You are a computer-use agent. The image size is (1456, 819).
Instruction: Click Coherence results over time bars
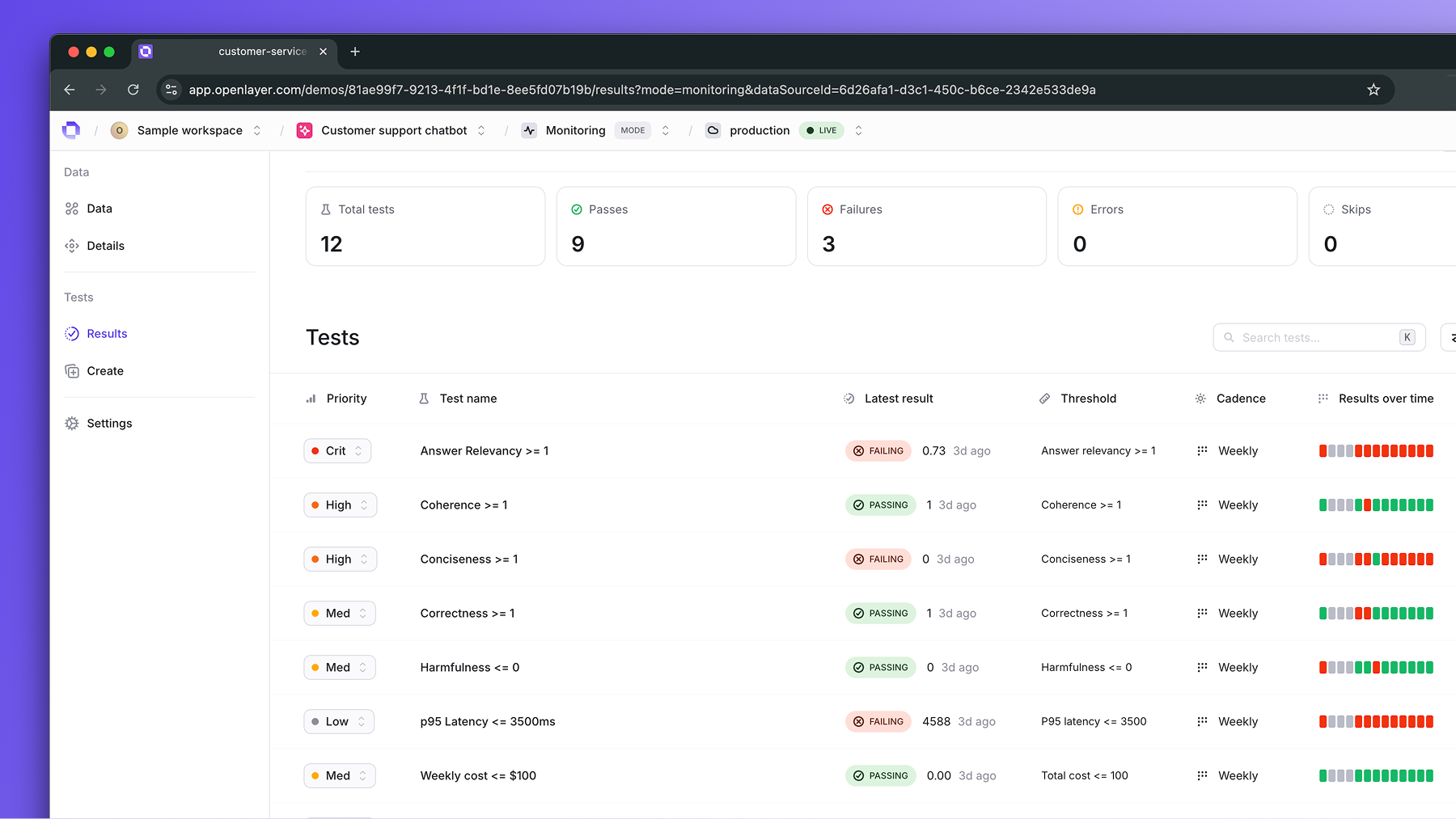click(x=1376, y=505)
